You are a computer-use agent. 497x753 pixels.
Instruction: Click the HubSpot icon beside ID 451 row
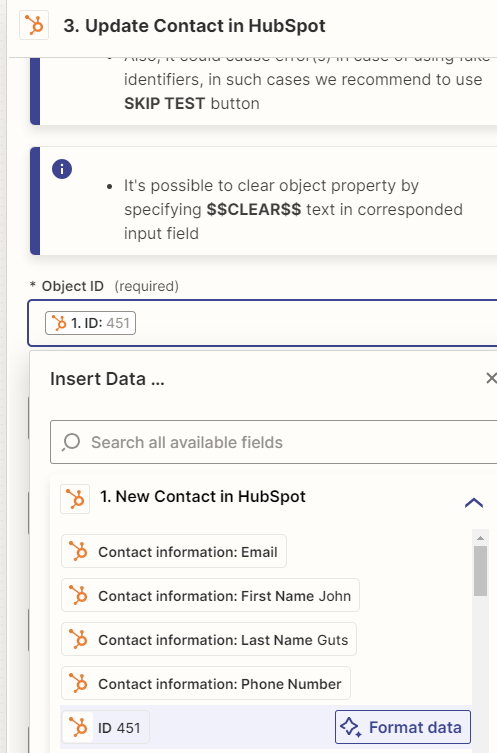click(78, 727)
